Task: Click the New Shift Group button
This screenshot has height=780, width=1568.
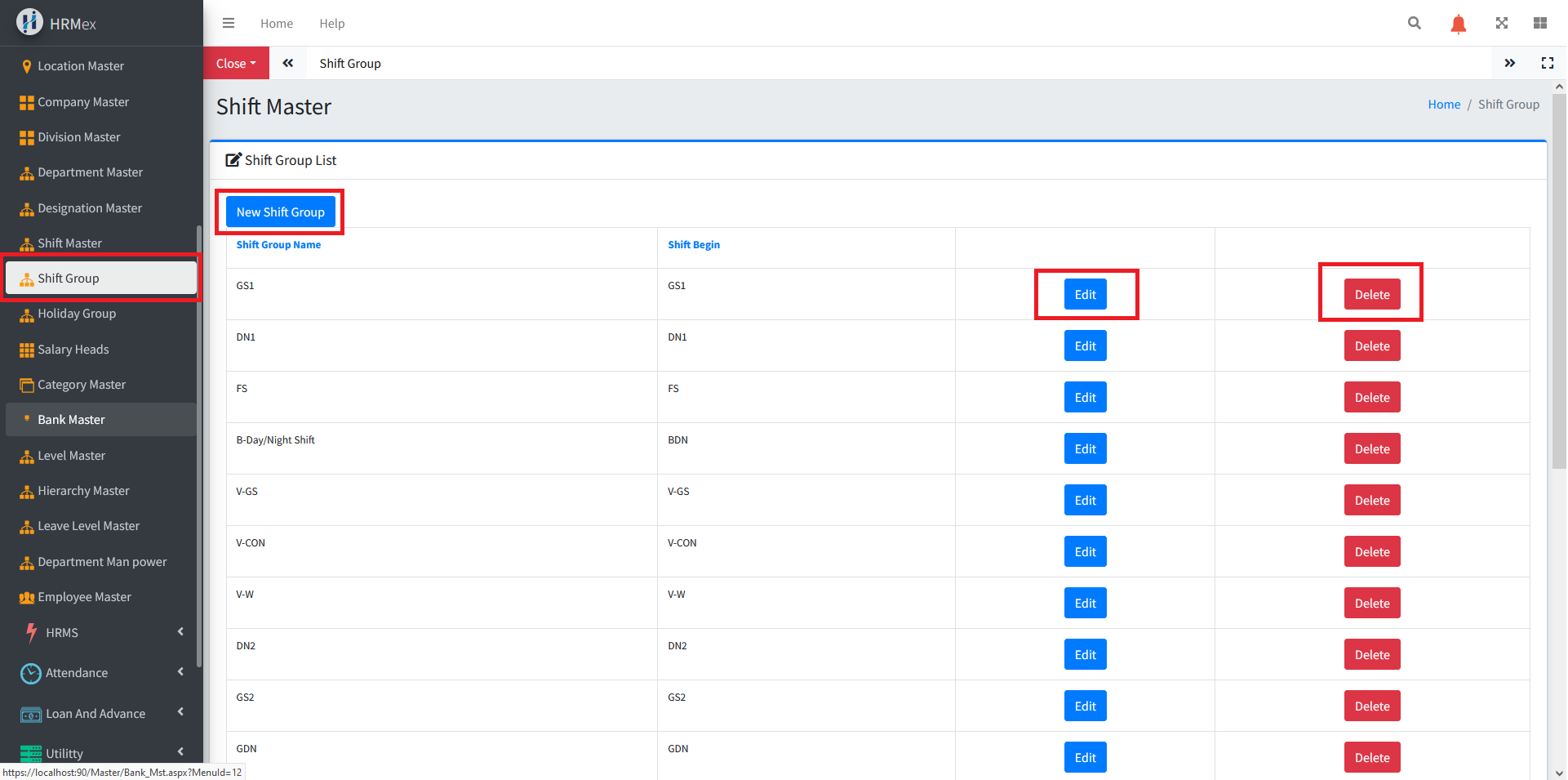Action: click(280, 212)
